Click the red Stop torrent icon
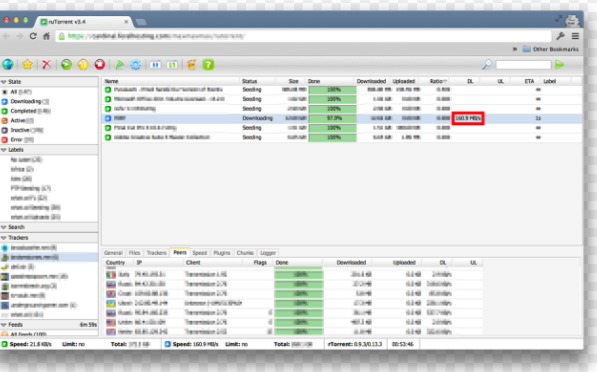 tap(100, 64)
